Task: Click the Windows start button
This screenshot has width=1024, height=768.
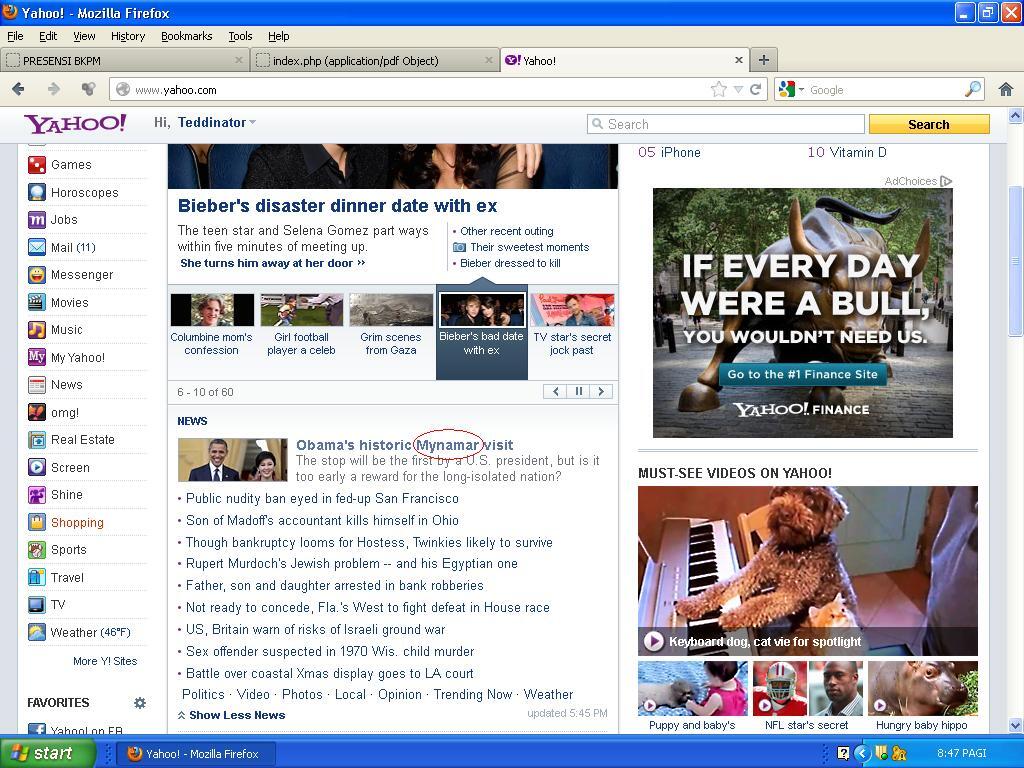Action: (x=46, y=753)
